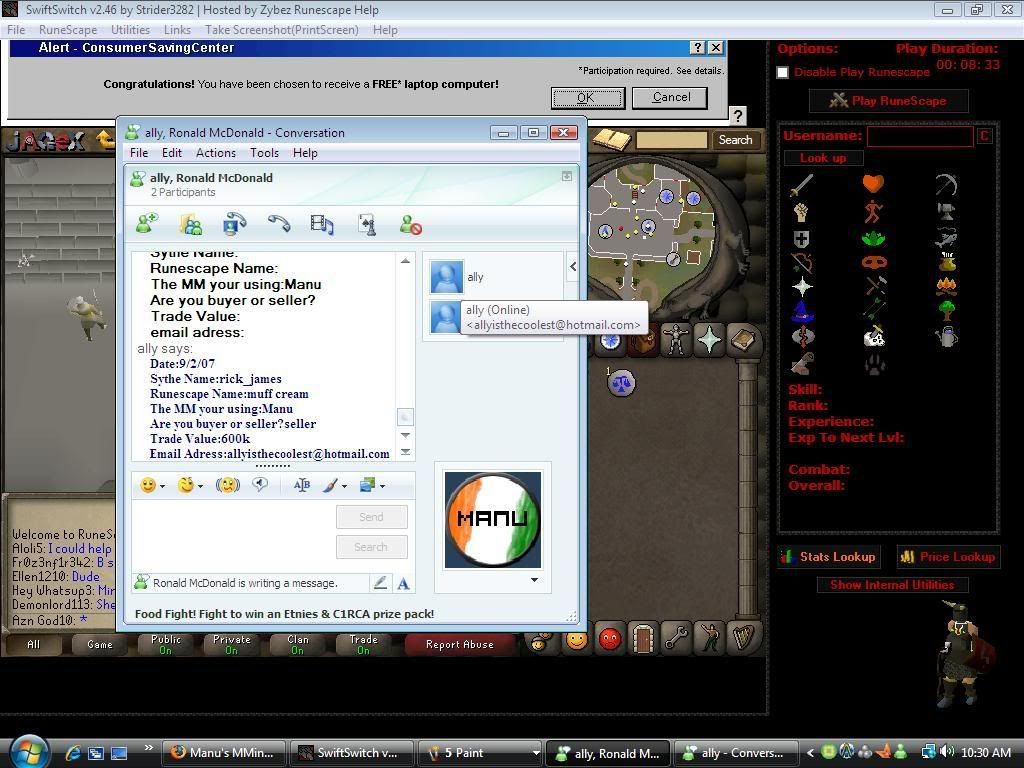Launch Internet Explorer from quick launch

pyautogui.click(x=72, y=753)
